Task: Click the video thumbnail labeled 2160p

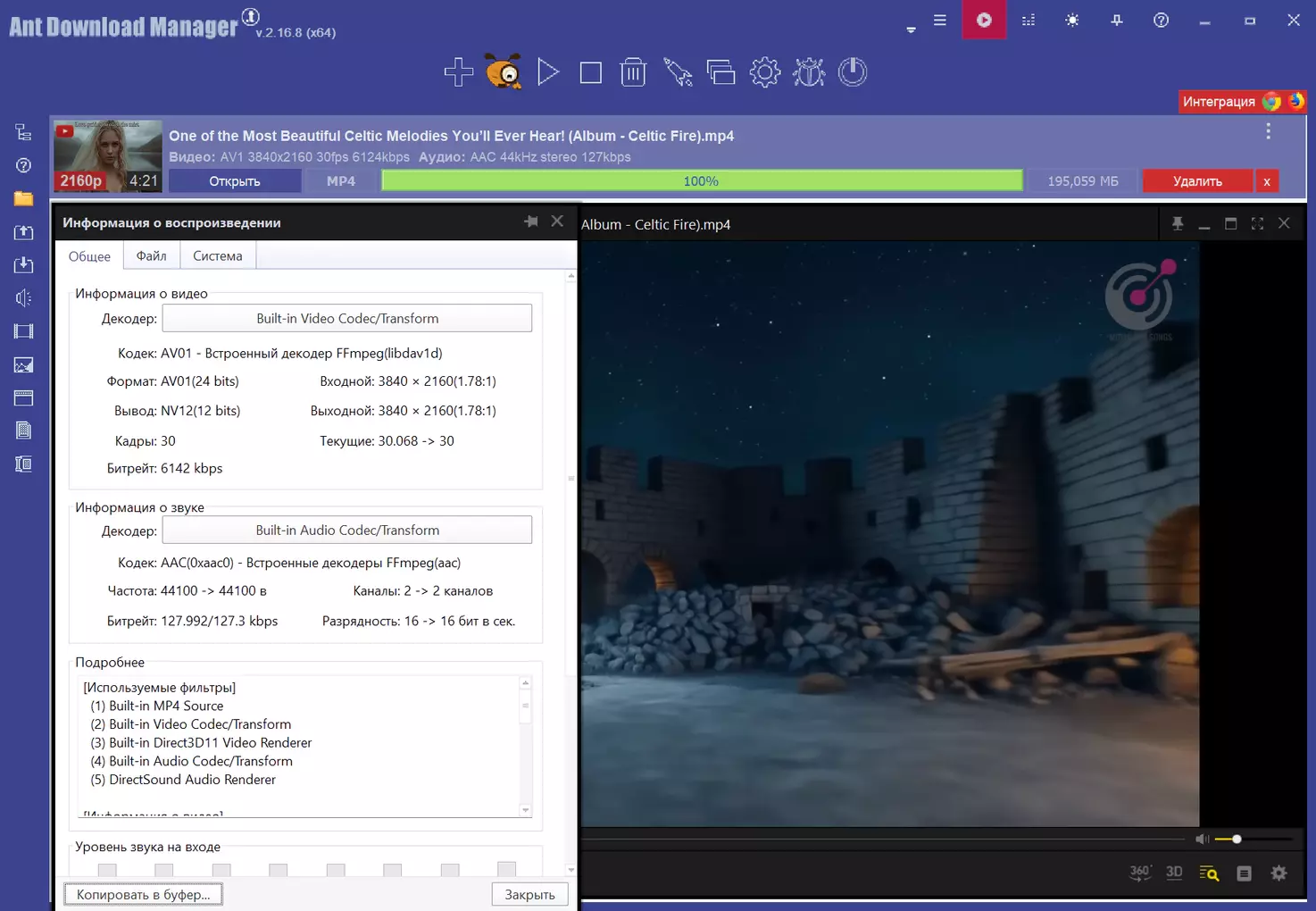Action: click(x=108, y=156)
